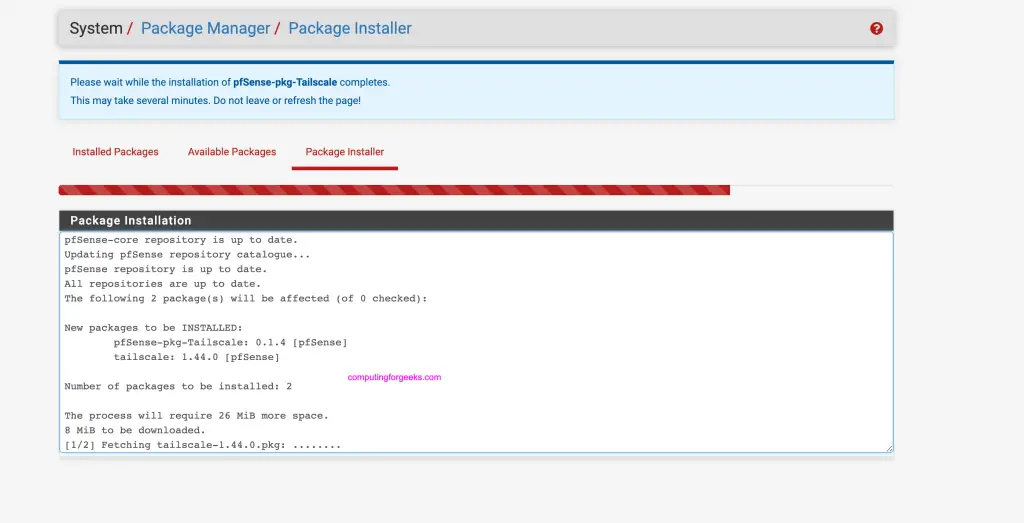This screenshot has width=1024, height=523.
Task: Click log line 'Updating pfSense repository catalogue...'
Action: click(187, 255)
